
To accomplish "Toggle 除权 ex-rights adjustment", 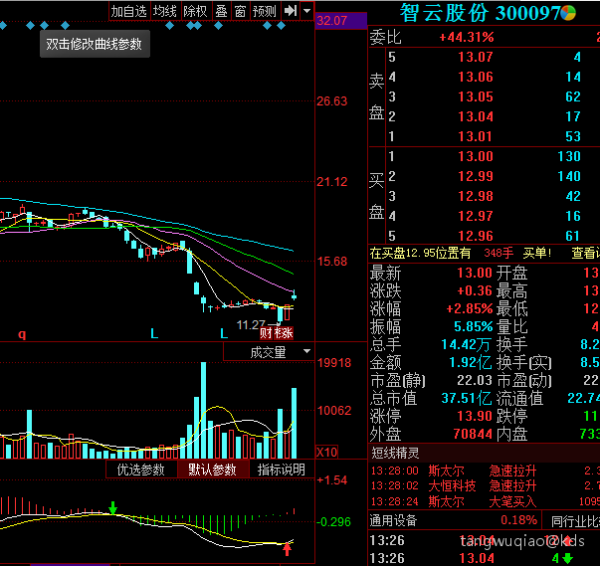I will [x=195, y=11].
